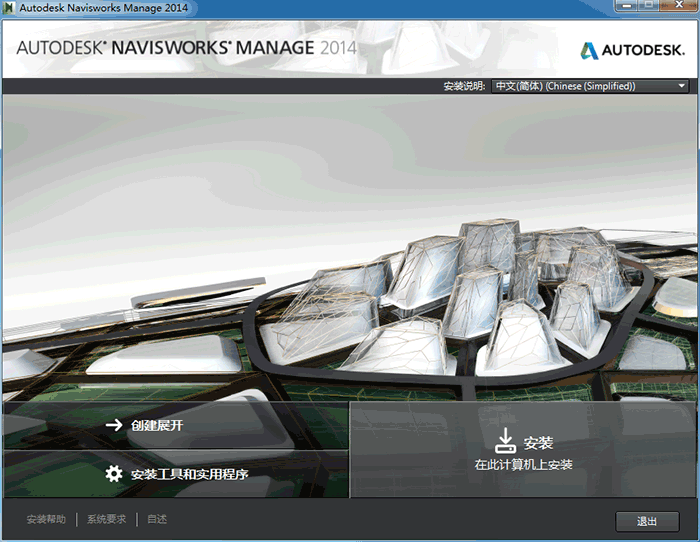
Task: Choose the 安装工具和实用程序 option
Action: click(189, 474)
